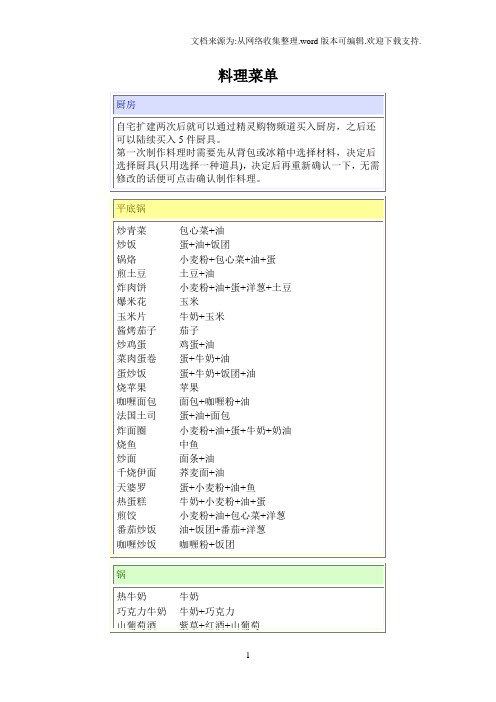Click the page title 料理菜单
496x702 pixels.
pos(248,76)
